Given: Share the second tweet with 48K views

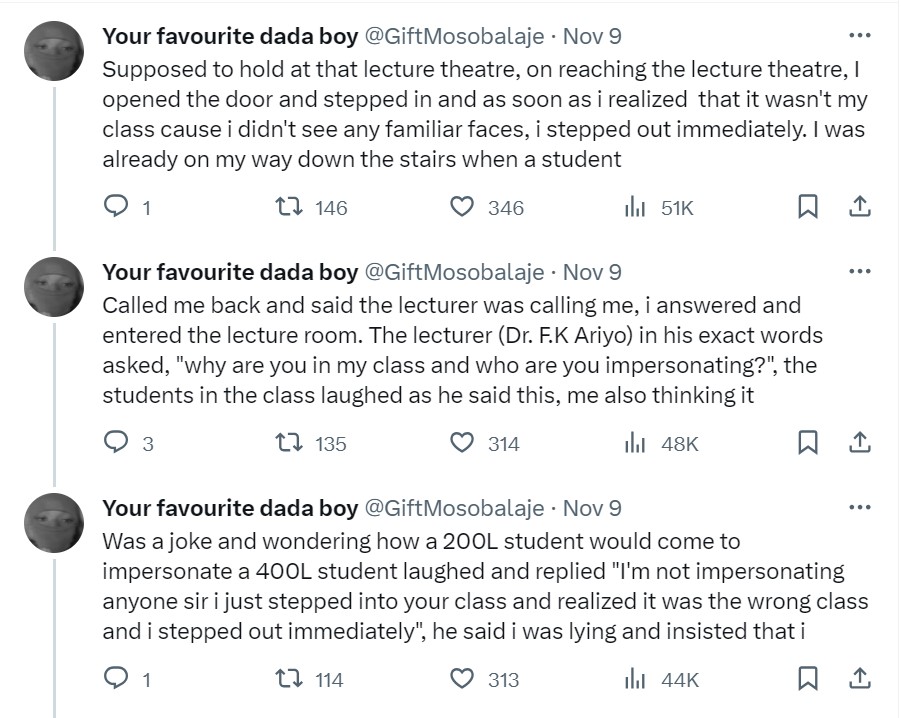Looking at the screenshot, I should 858,443.
